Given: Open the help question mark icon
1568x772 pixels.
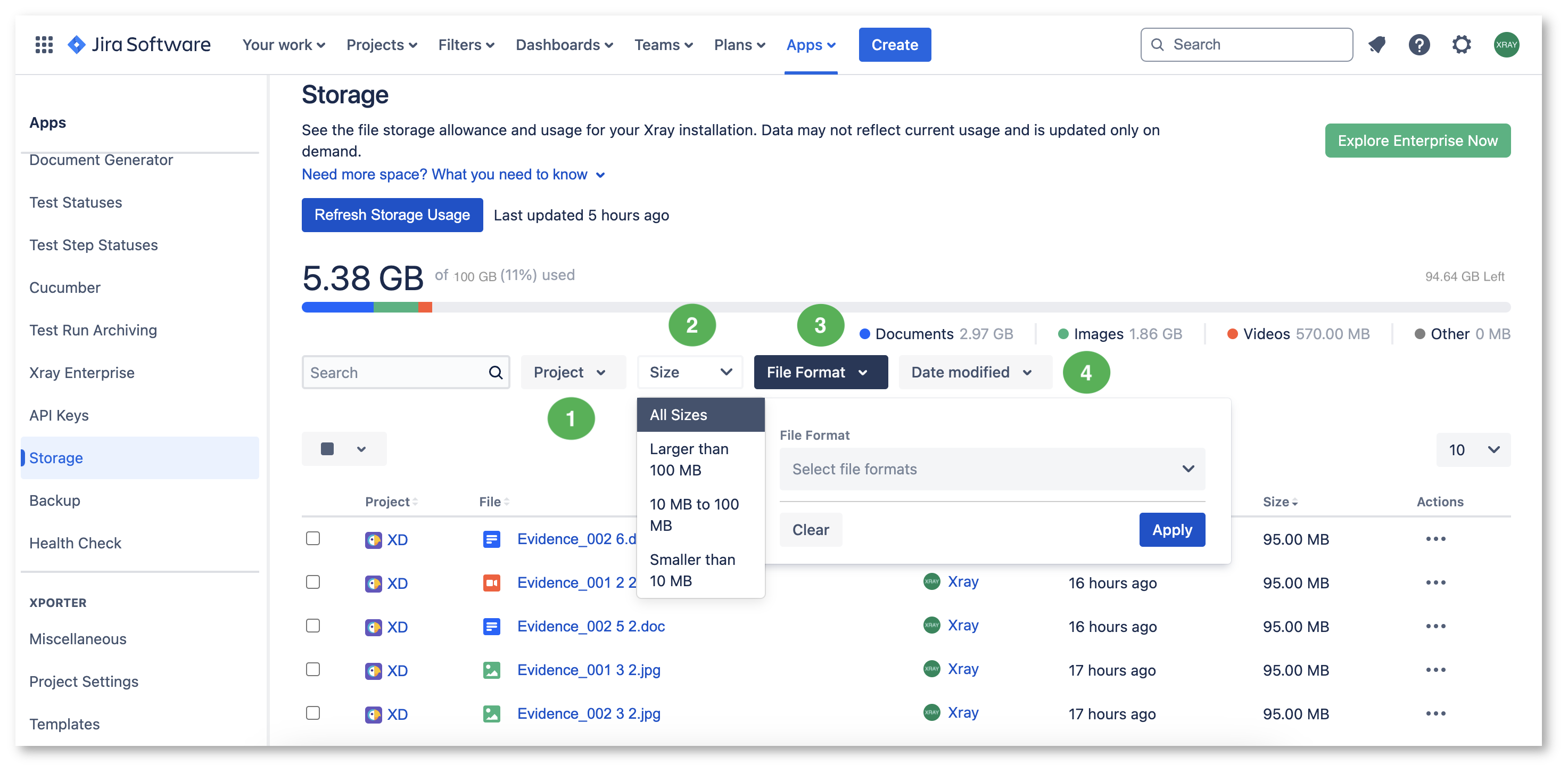Looking at the screenshot, I should [1419, 44].
